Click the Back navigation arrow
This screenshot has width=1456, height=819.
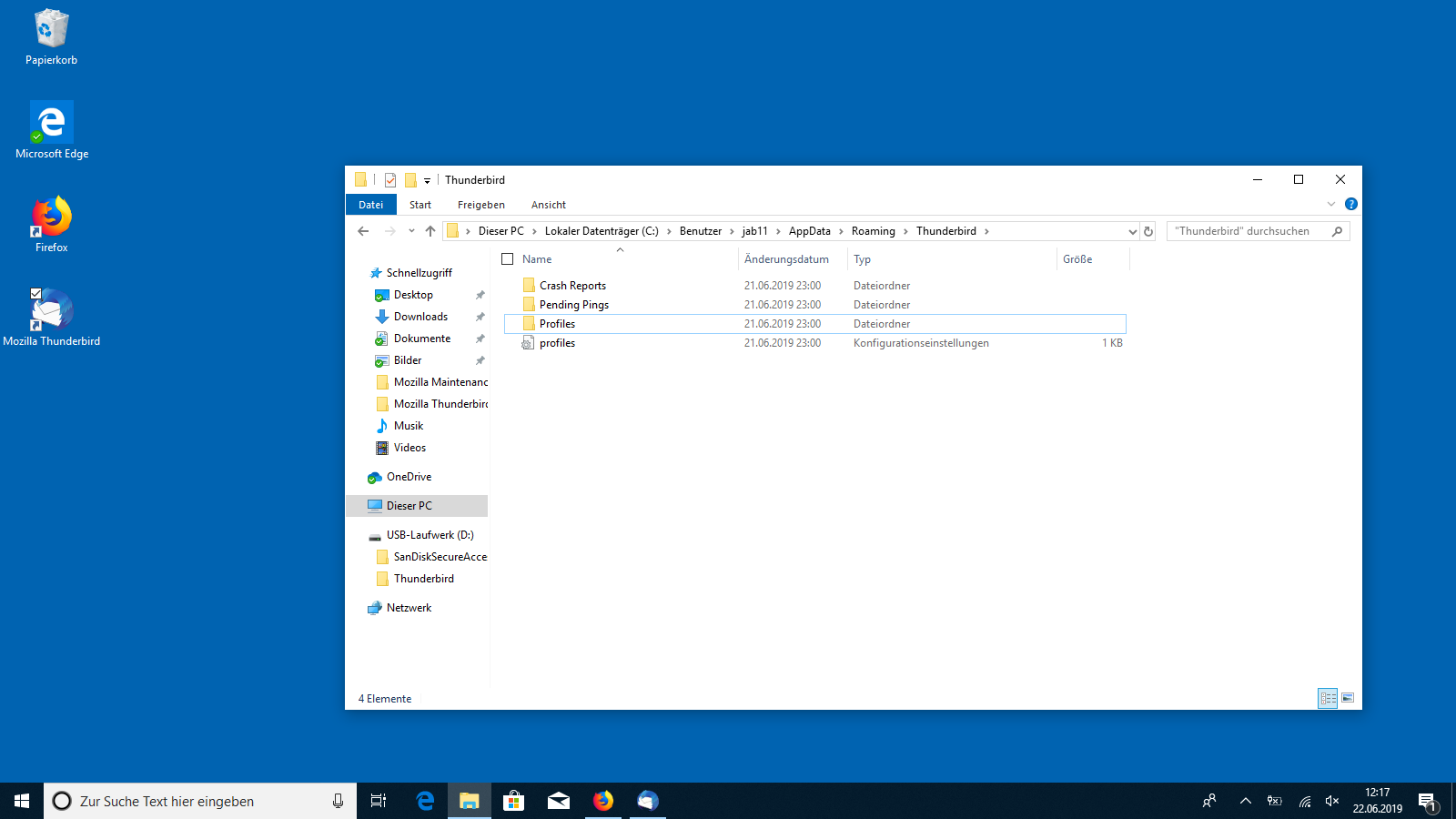coord(363,231)
